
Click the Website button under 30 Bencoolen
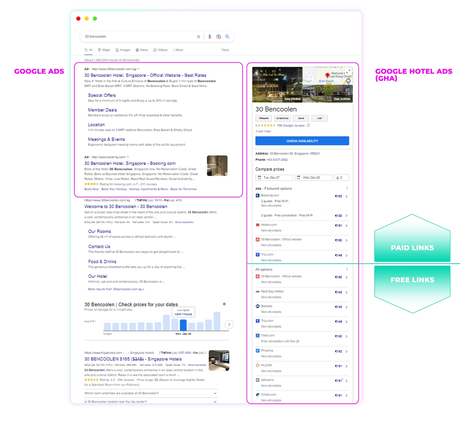tap(264, 118)
